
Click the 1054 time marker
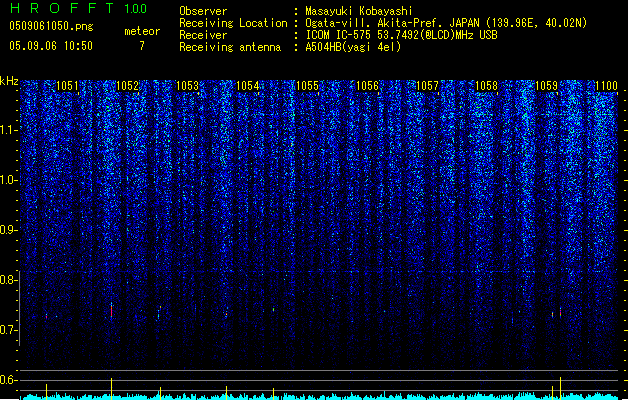(x=248, y=86)
